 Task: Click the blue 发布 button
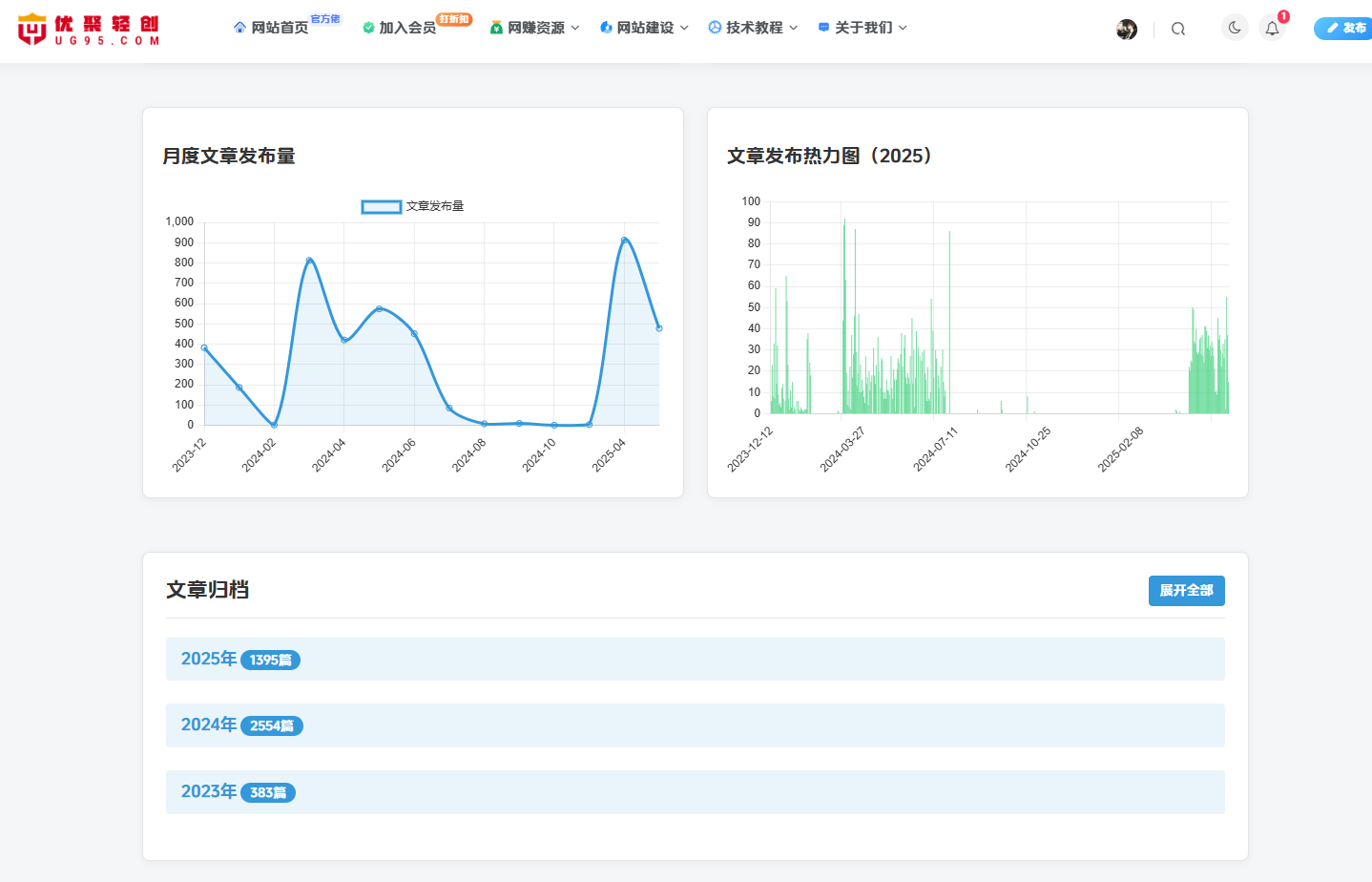1345,29
